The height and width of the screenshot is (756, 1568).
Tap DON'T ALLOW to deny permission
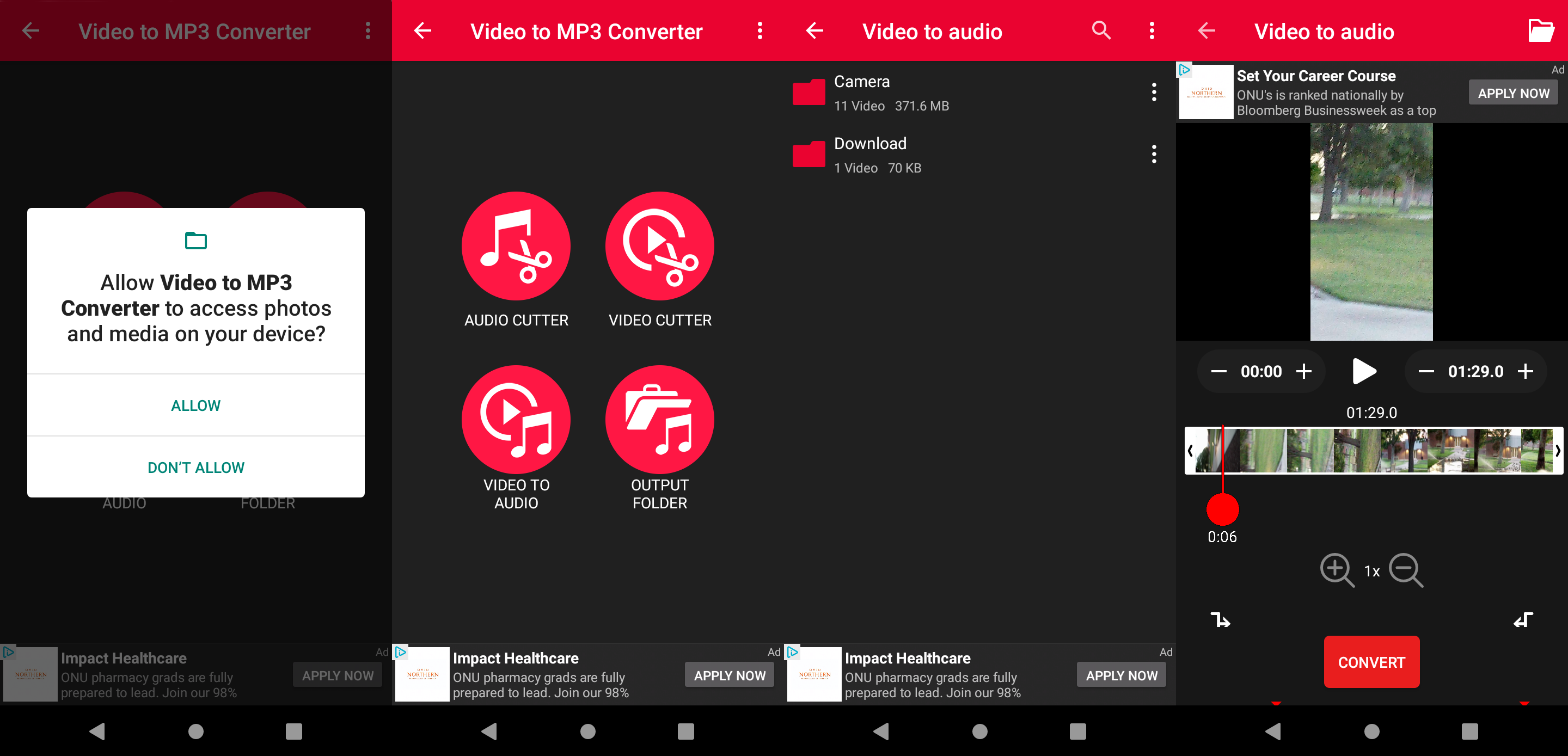[x=196, y=467]
